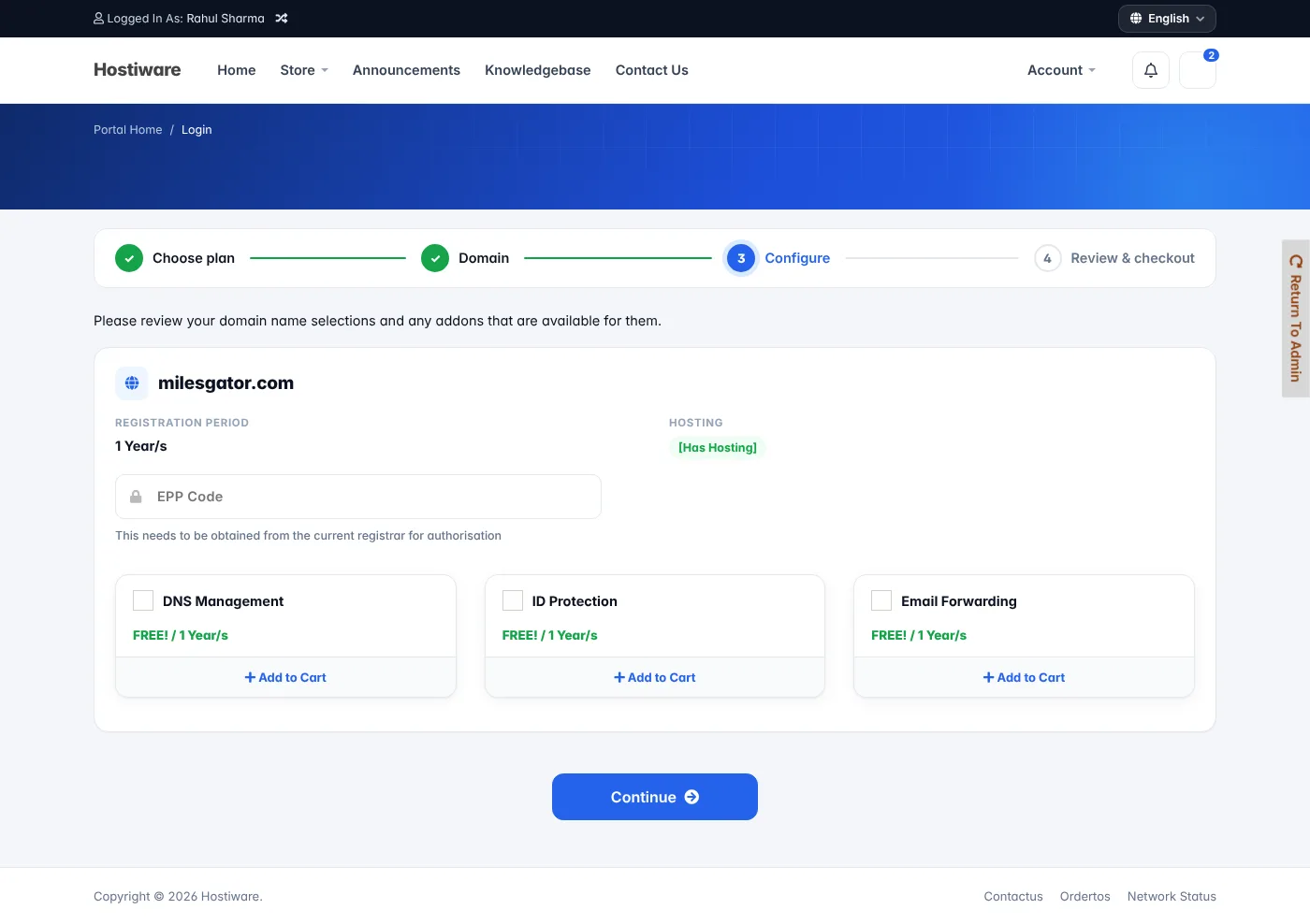
Task: Open the Contactus footer link
Action: (x=1013, y=896)
